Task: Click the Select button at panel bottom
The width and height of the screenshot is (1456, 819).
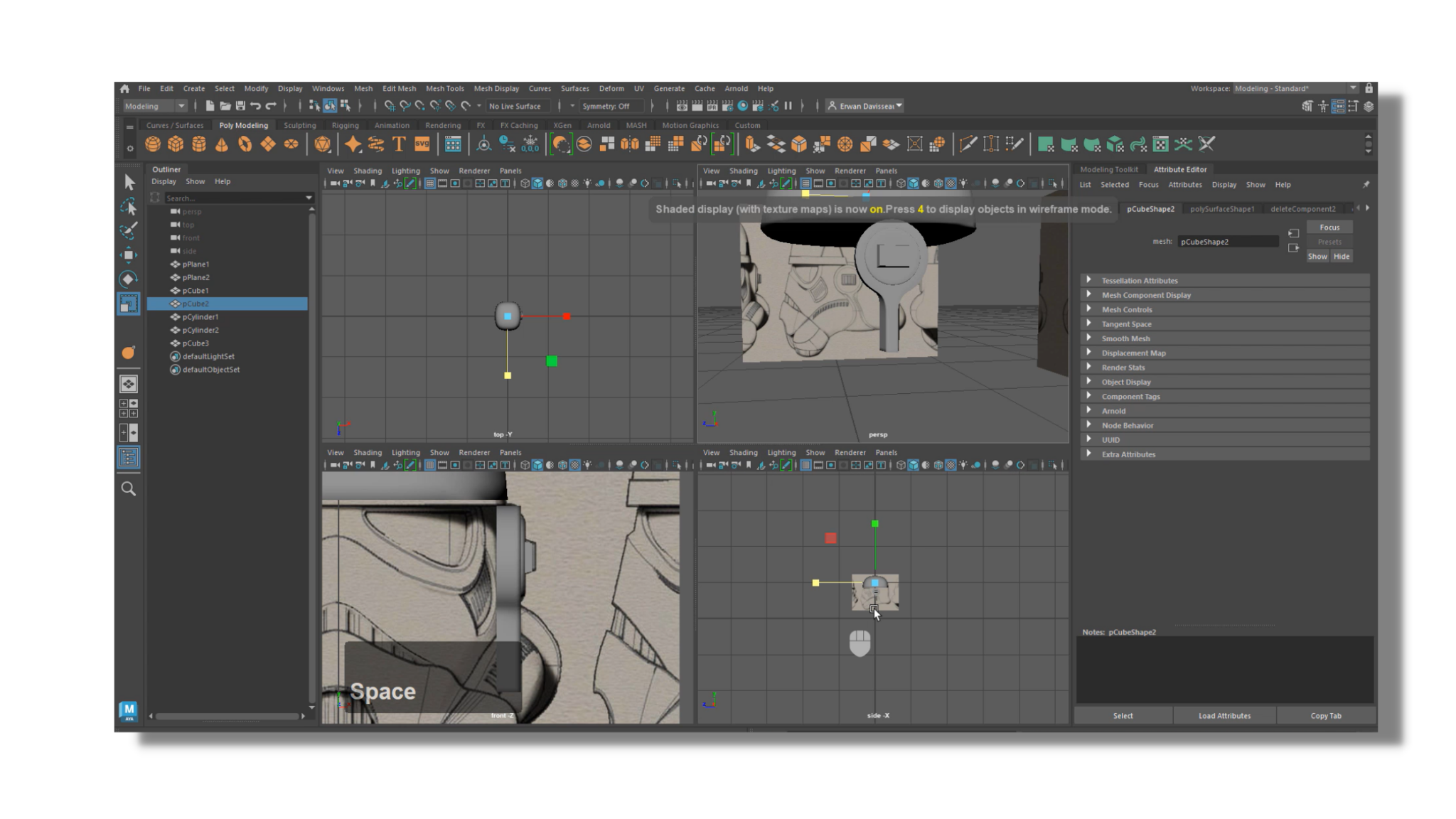Action: [1123, 716]
